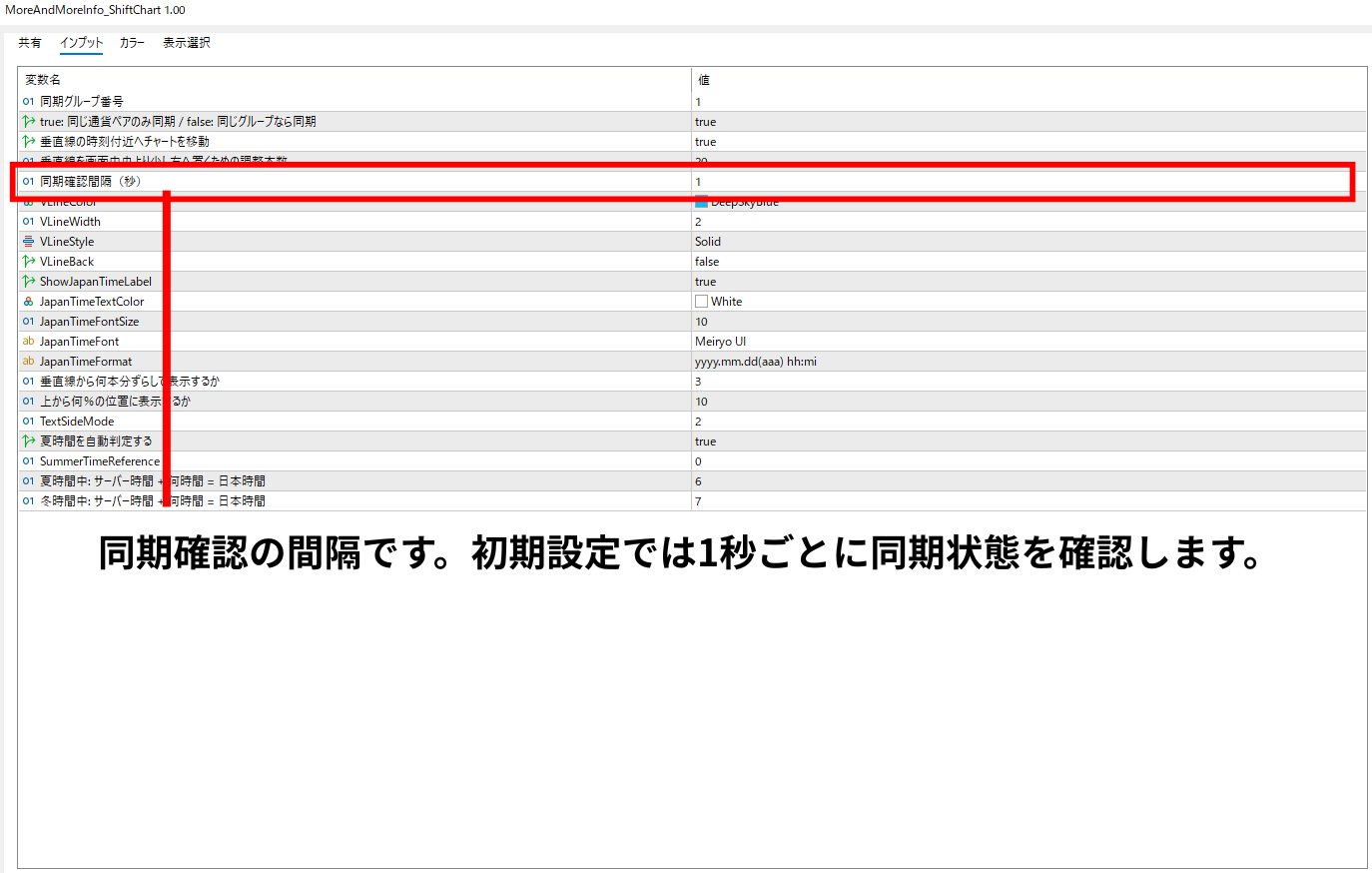Open the true value for 垂直線の時刻付近へチャートを移動
The width and height of the screenshot is (1372, 873).
coord(1029,142)
